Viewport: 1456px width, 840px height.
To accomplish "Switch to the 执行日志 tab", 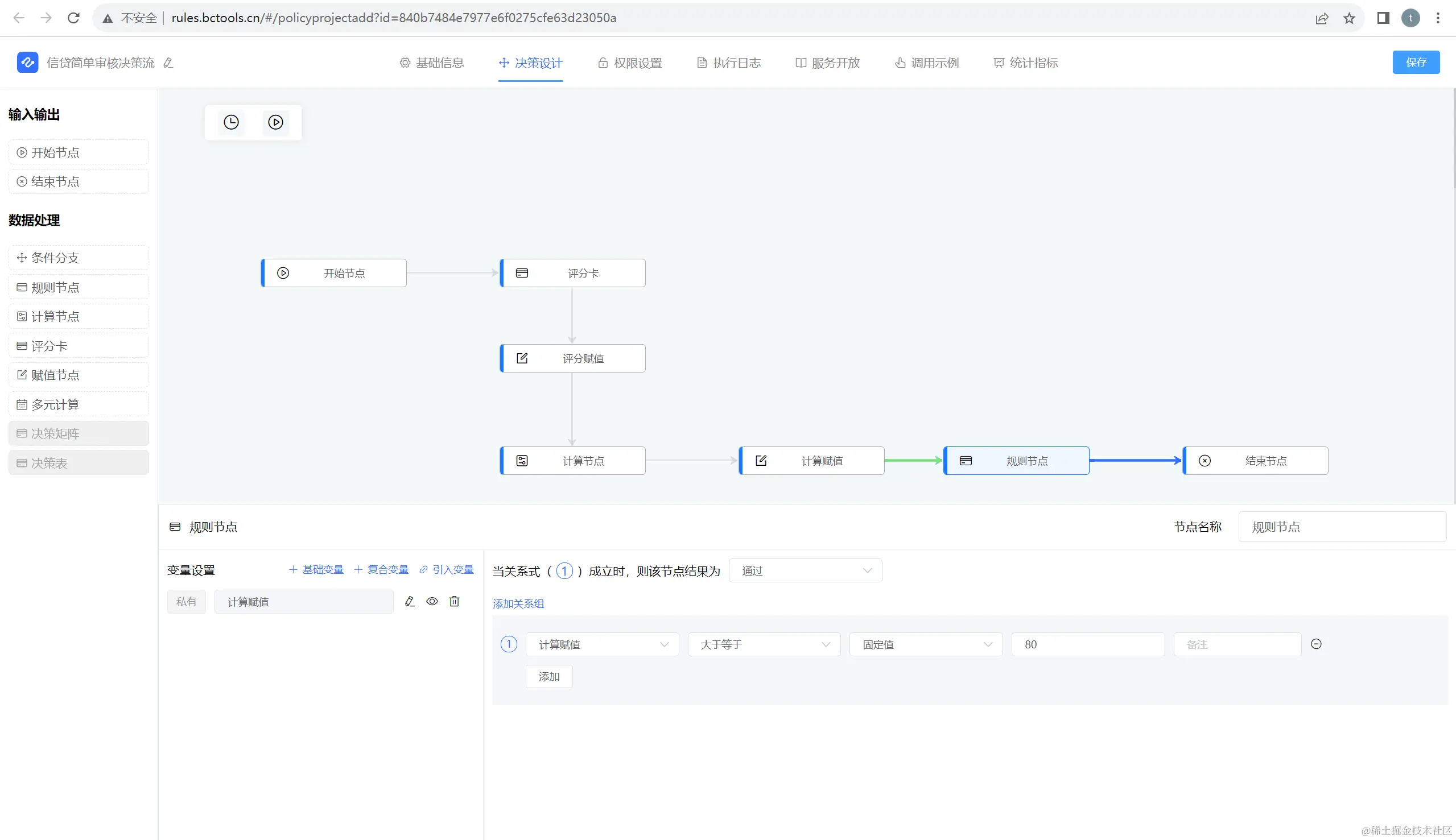I will click(x=729, y=63).
